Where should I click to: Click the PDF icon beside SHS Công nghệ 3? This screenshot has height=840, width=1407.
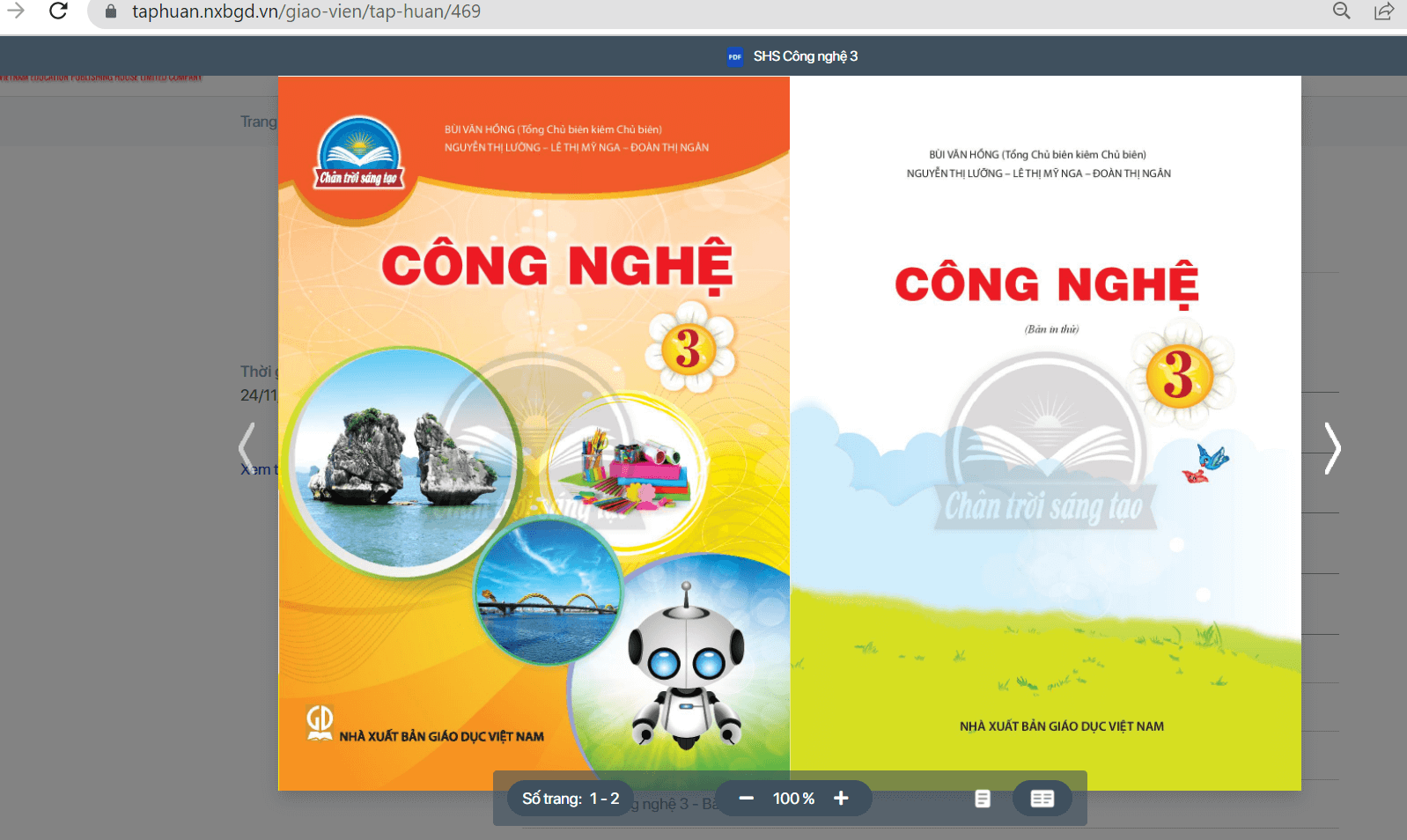[735, 56]
